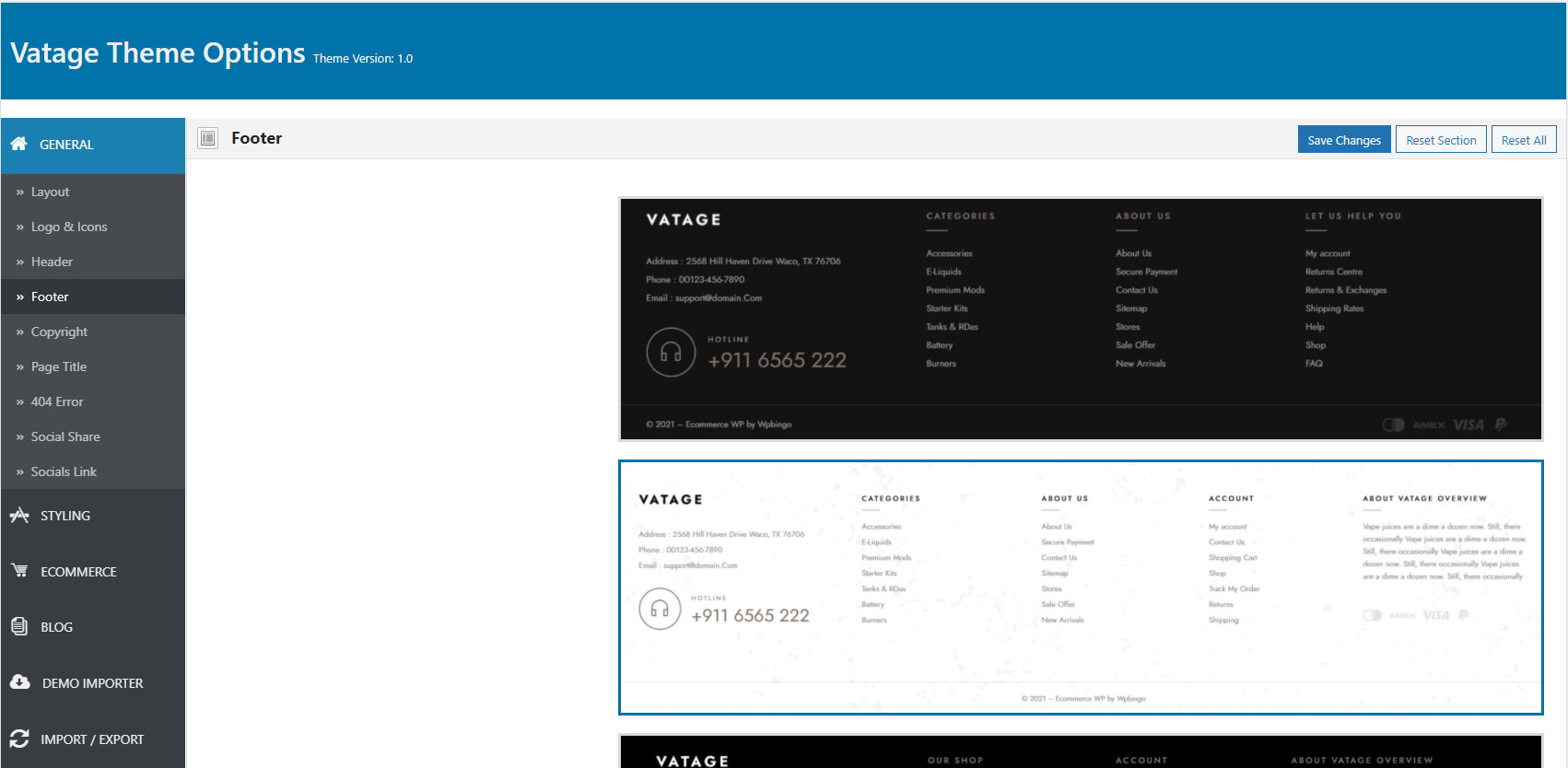Image resolution: width=1568 pixels, height=768 pixels.
Task: Open the BLOG section
Action: pos(93,627)
